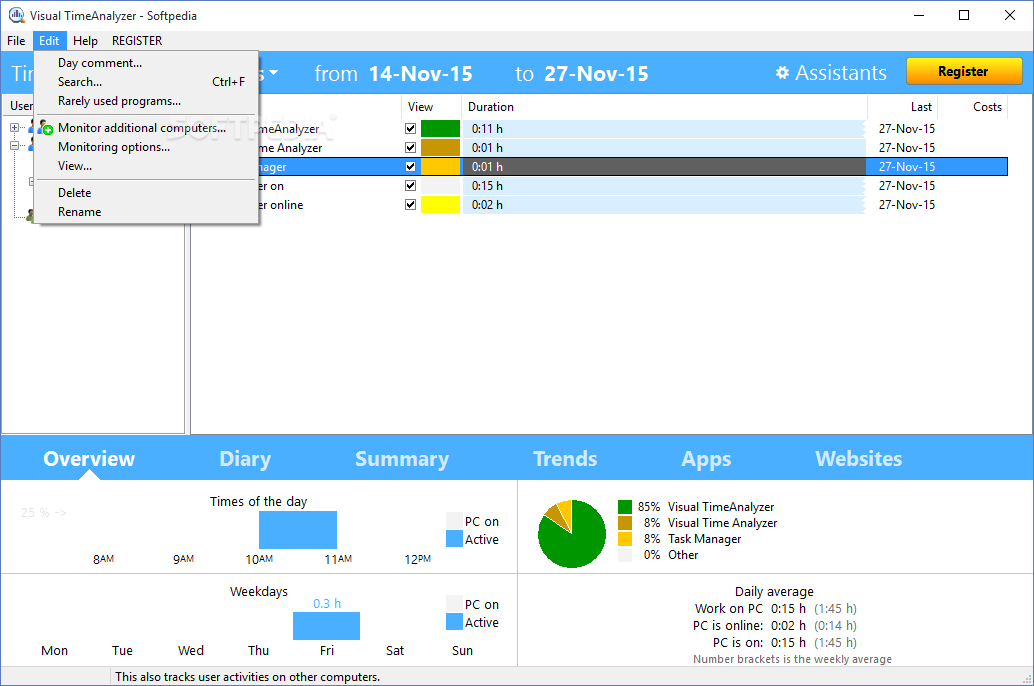The width and height of the screenshot is (1034, 686).
Task: Collapse the second user tree node
Action: pyautogui.click(x=15, y=146)
